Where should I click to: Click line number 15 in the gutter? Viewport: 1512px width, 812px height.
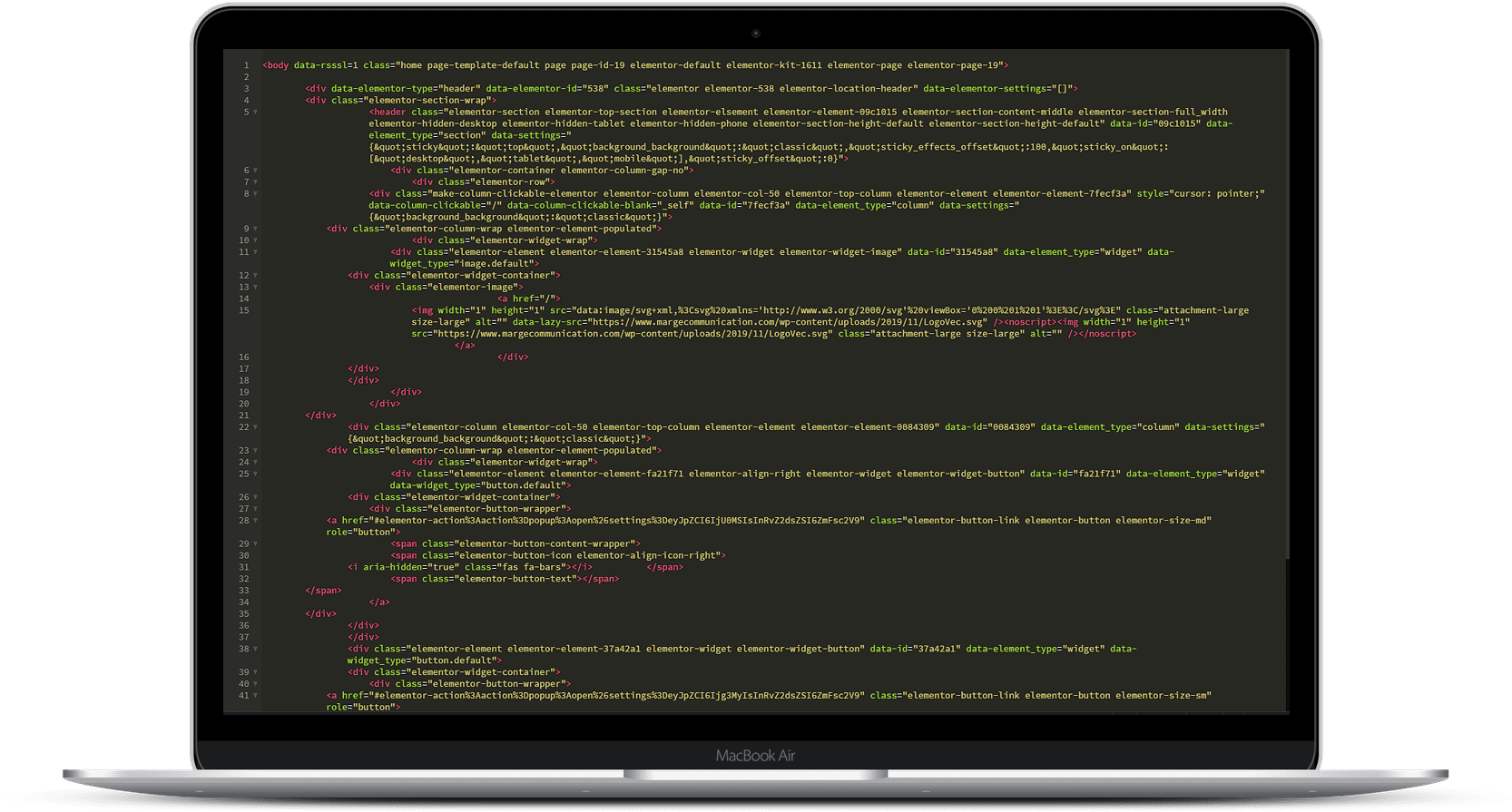[244, 310]
